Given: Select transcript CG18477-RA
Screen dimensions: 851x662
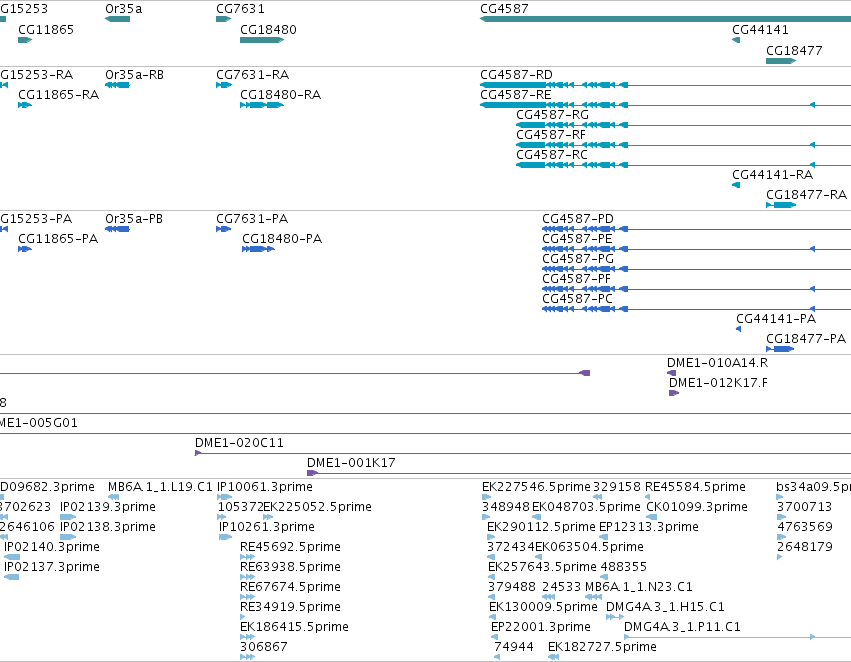Looking at the screenshot, I should [x=781, y=205].
